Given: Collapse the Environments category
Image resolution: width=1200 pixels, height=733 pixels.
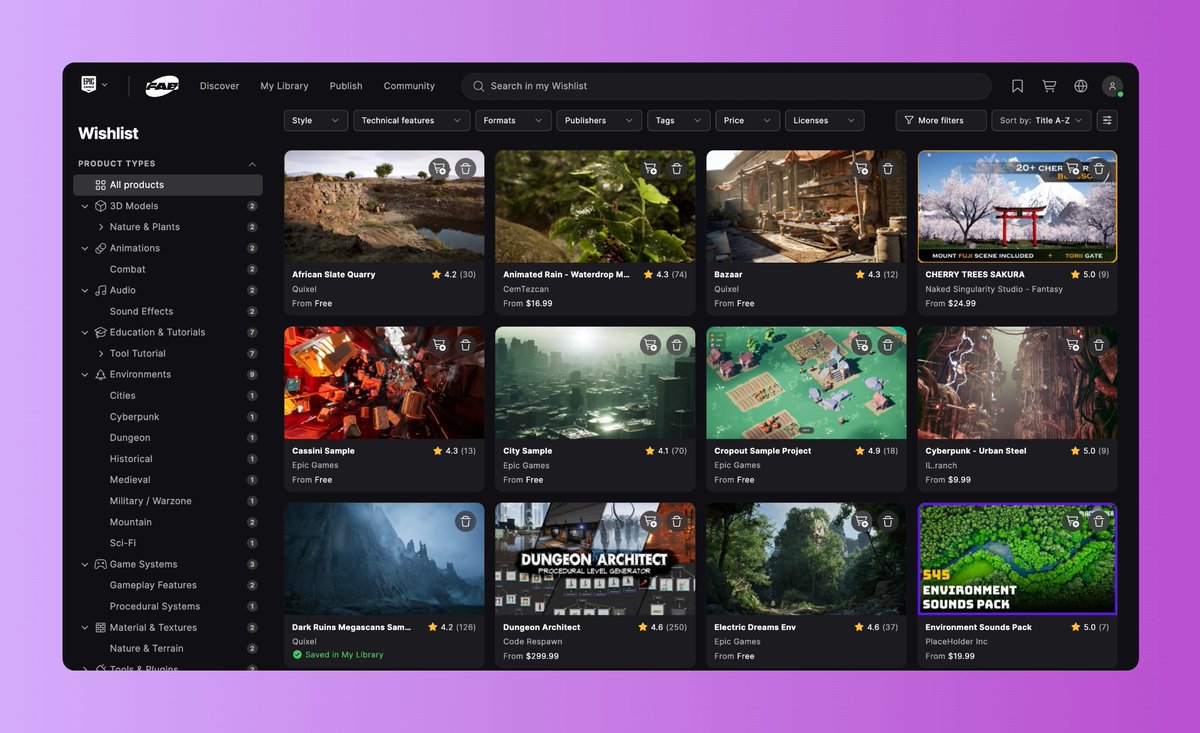Looking at the screenshot, I should tap(85, 375).
